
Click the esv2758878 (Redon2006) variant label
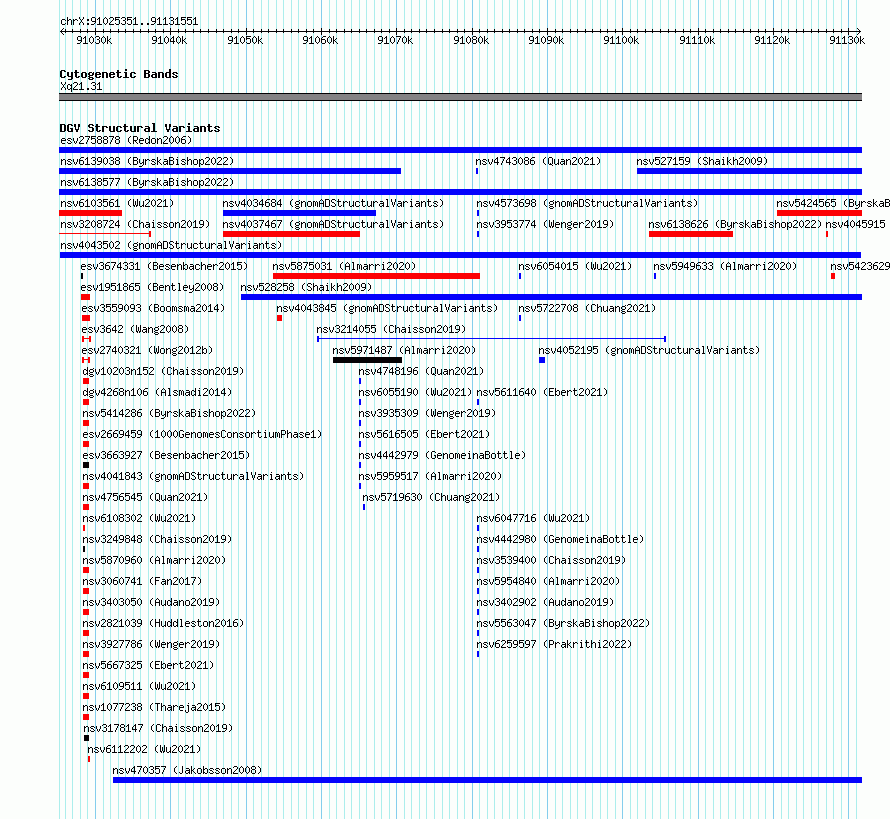(126, 140)
